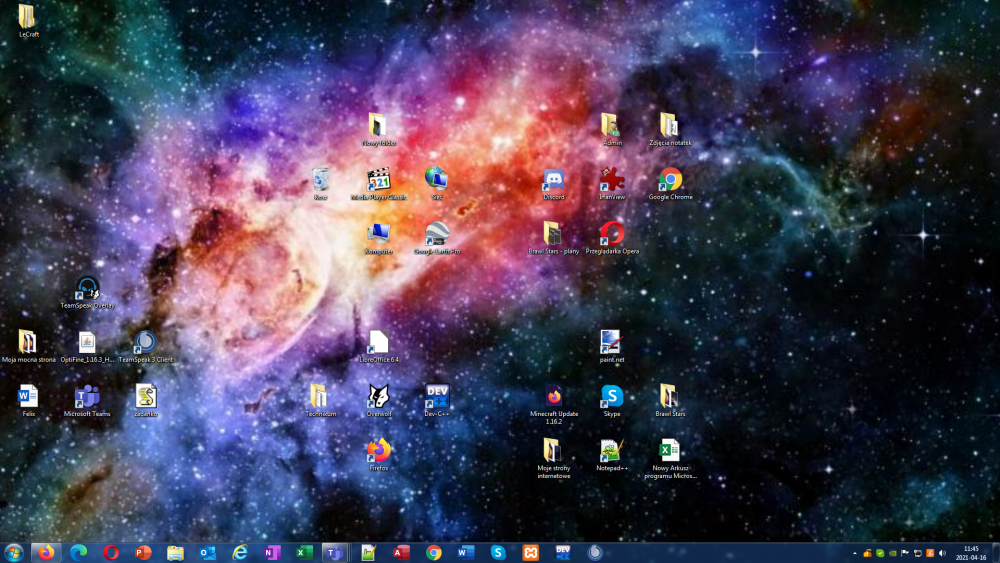Select the Media Player Classic shortcut
The height and width of the screenshot is (563, 1000).
pos(379,181)
